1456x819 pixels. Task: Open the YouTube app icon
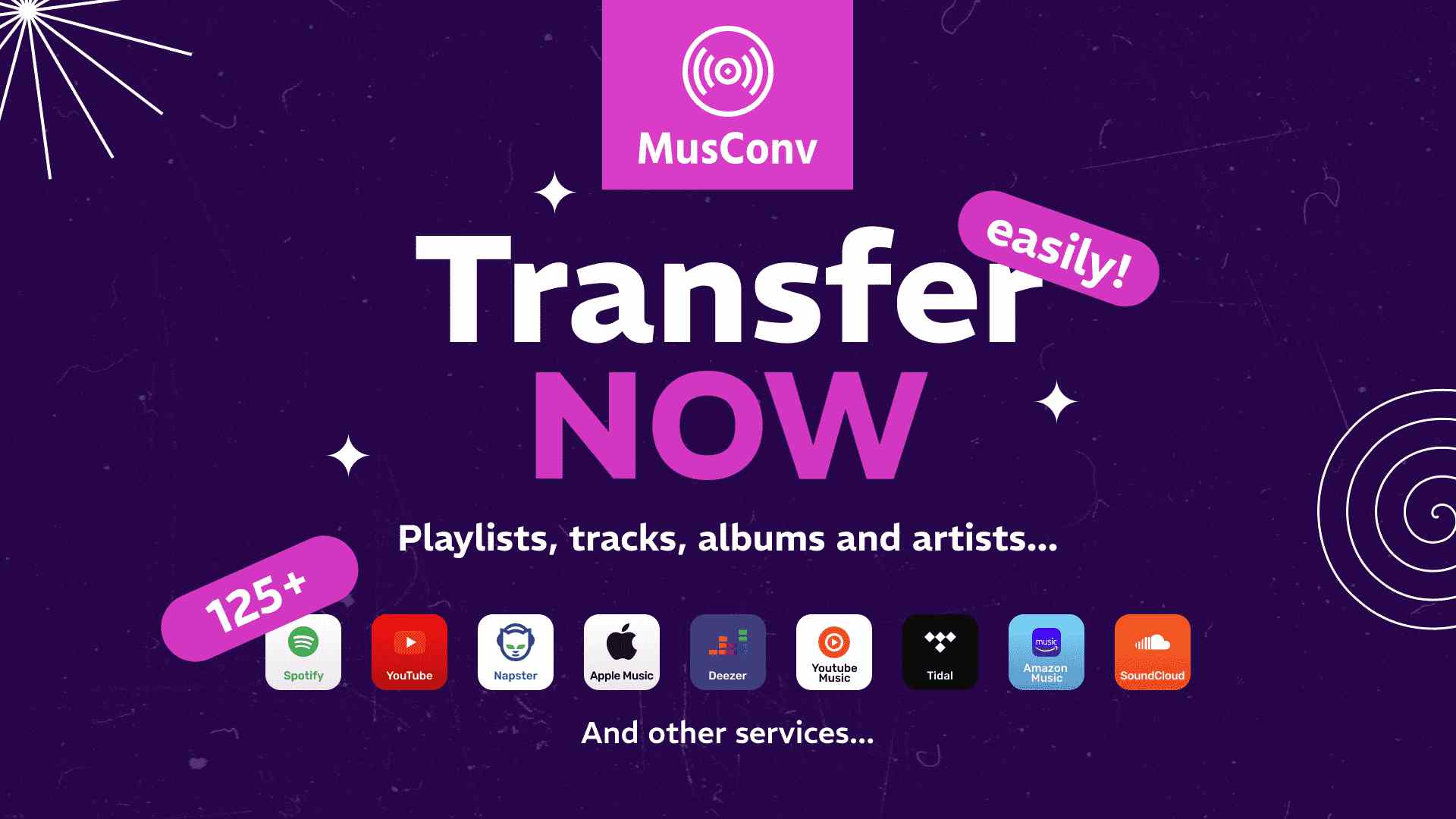tap(409, 652)
